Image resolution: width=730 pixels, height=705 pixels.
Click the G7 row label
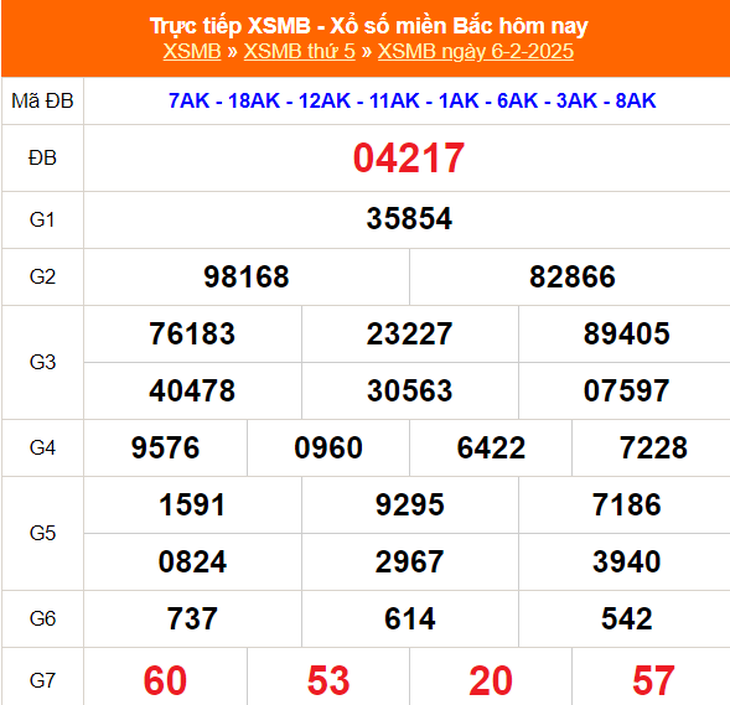point(42,681)
